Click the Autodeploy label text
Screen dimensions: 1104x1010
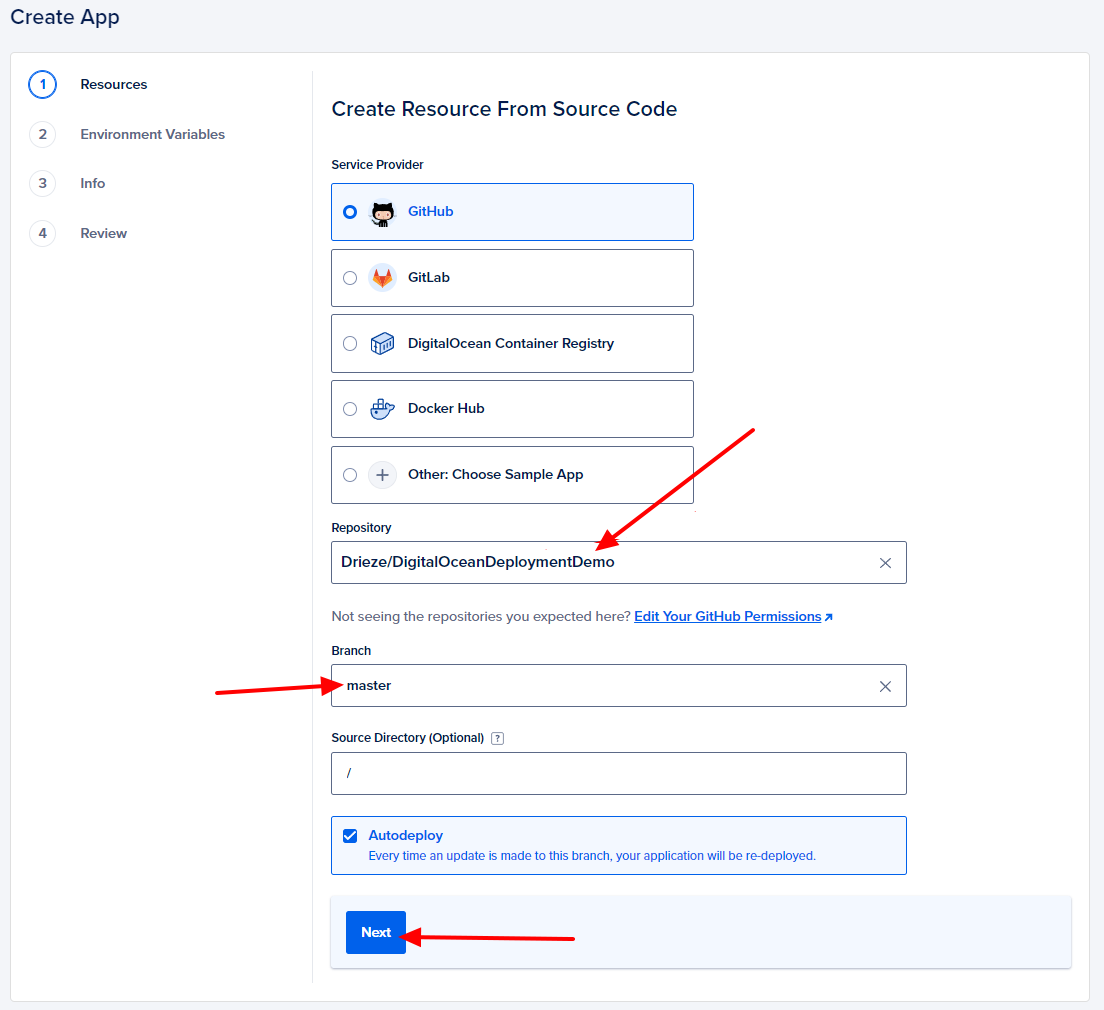click(406, 835)
